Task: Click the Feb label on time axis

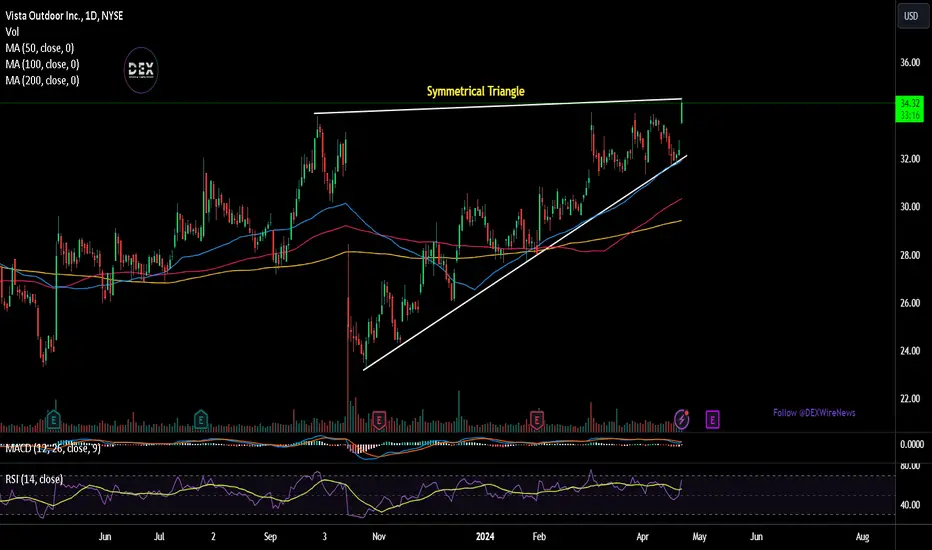Action: (x=539, y=536)
